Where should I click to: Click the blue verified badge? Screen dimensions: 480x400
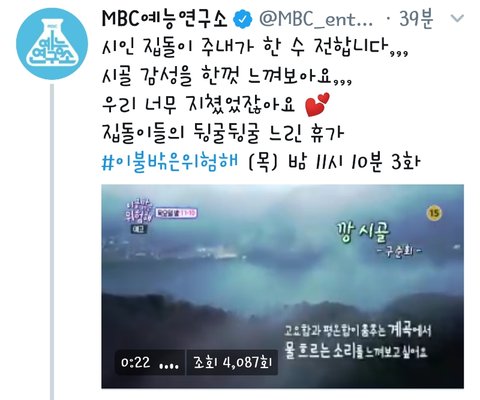tap(242, 19)
